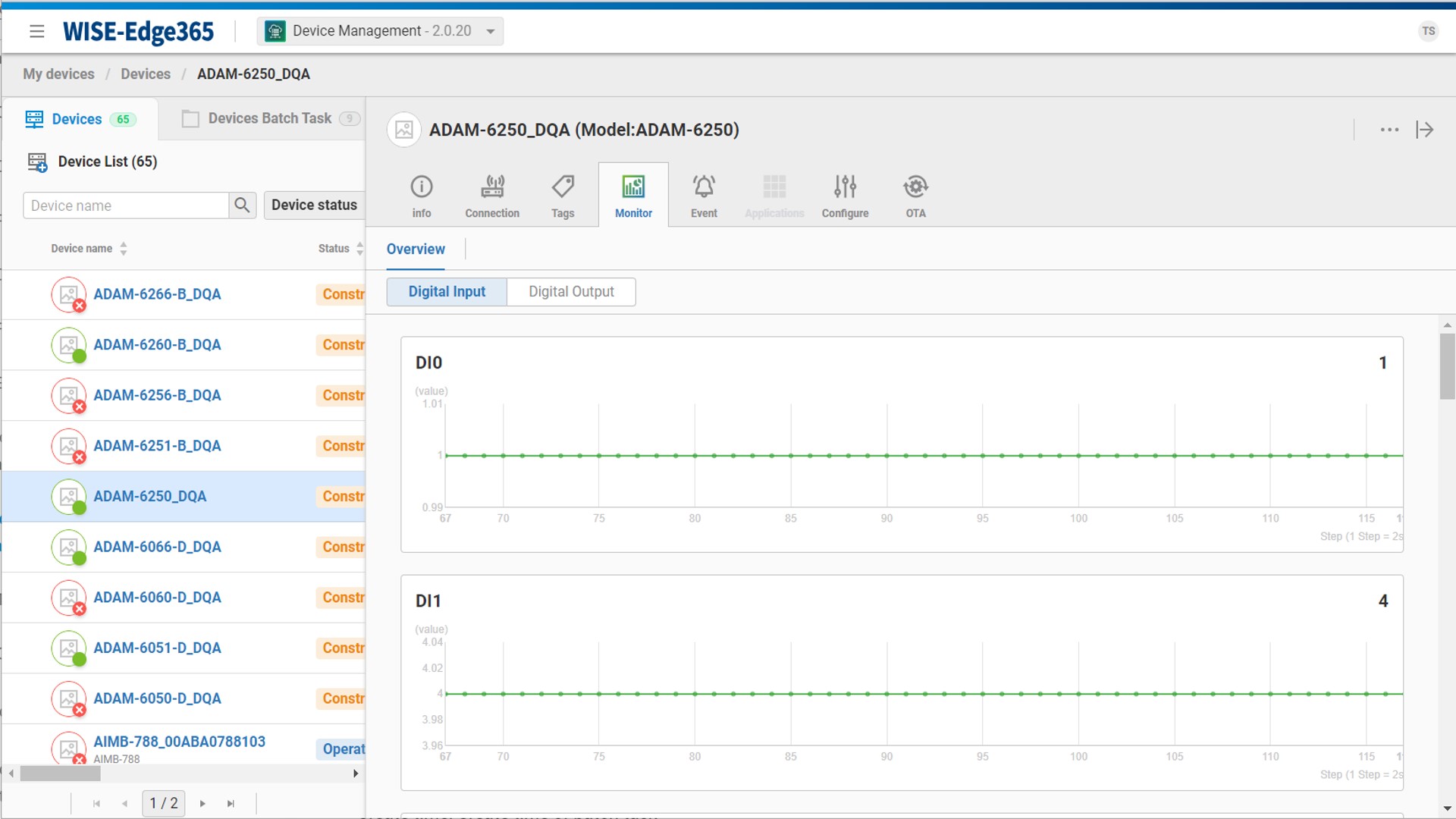Select device AIMB-788_00ABA0788103
This screenshot has width=1456, height=819.
(x=179, y=742)
